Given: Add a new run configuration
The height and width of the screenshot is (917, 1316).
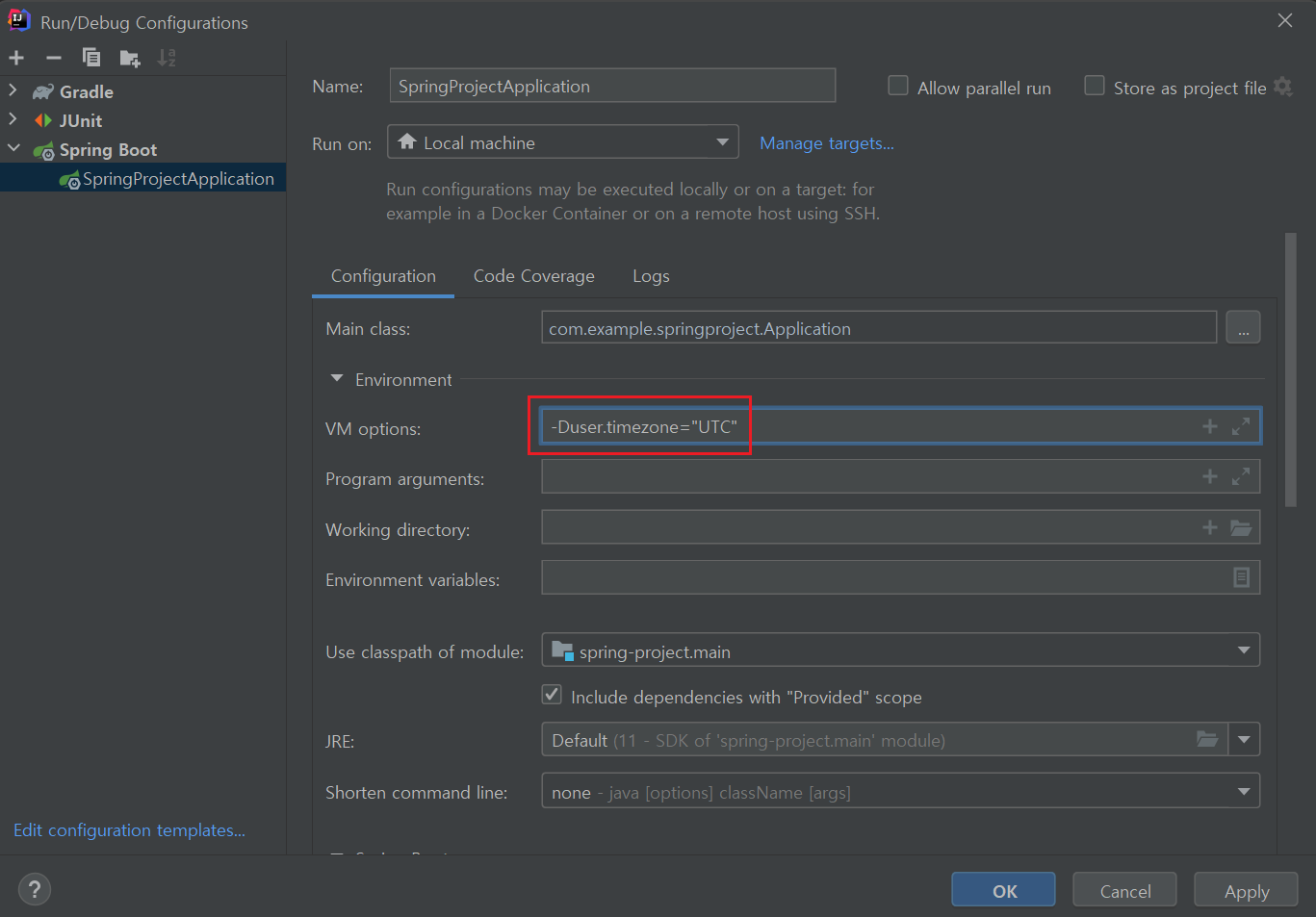Looking at the screenshot, I should 16,58.
